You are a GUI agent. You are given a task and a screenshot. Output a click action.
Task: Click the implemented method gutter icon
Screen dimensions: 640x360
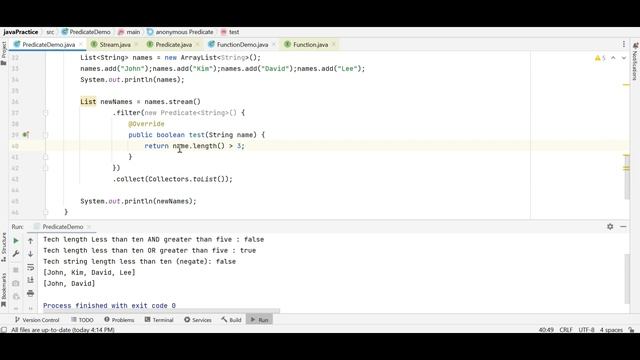26,135
